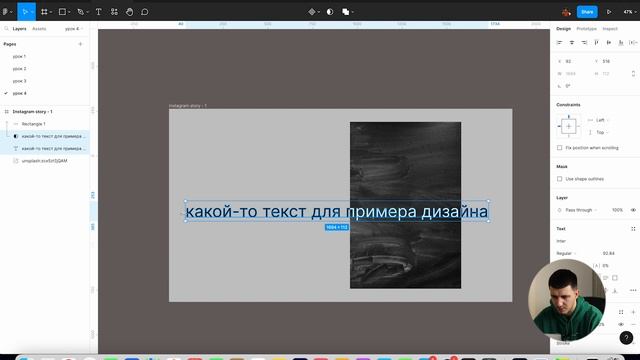The image size is (640, 360).
Task: Toggle constrain proportions lock
Action: click(x=633, y=73)
